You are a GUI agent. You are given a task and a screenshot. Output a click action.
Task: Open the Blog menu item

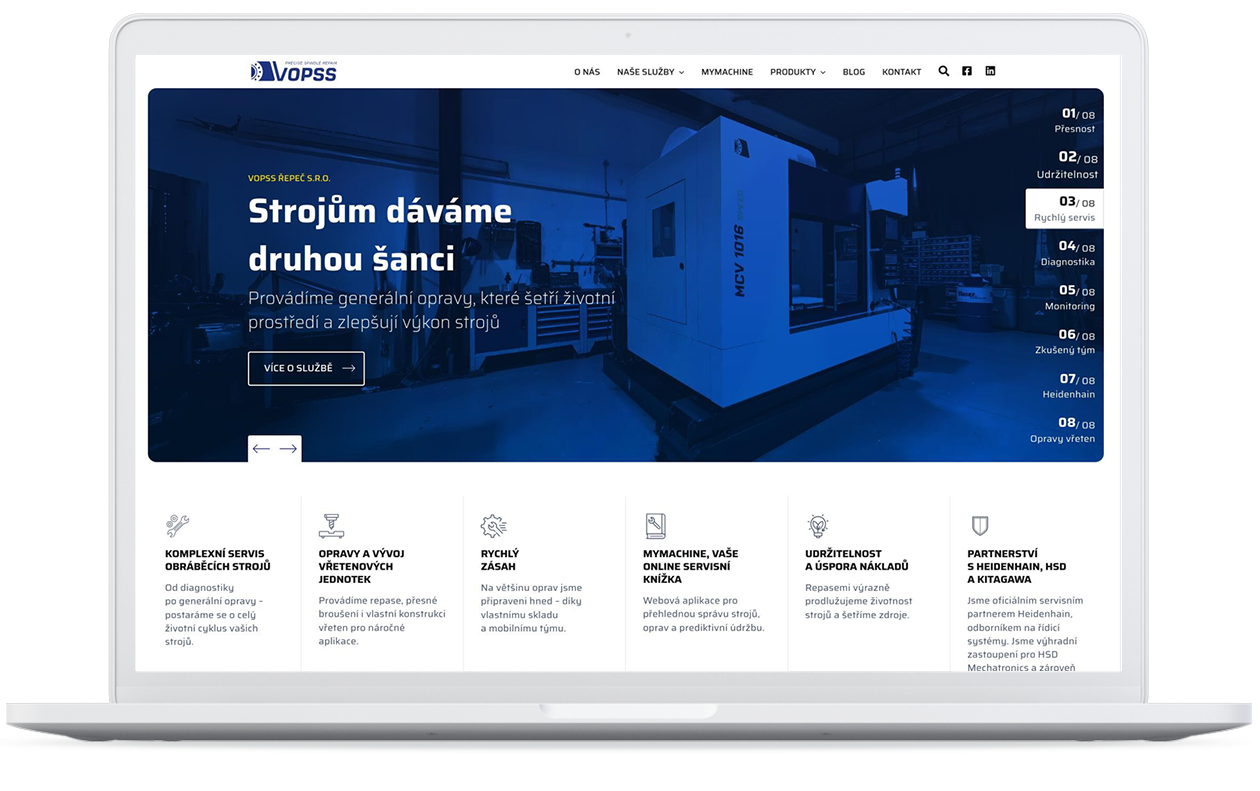853,72
